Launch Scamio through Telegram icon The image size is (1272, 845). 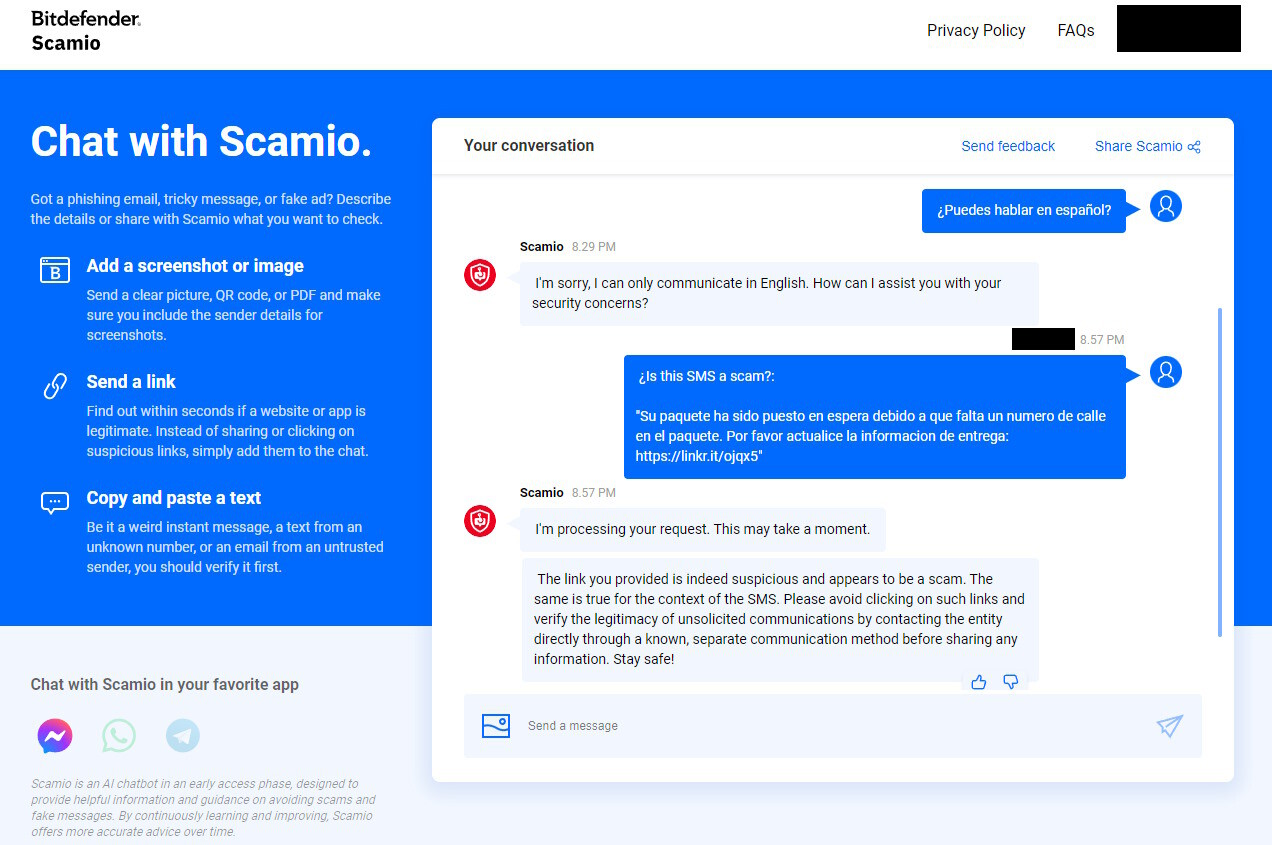[x=182, y=735]
